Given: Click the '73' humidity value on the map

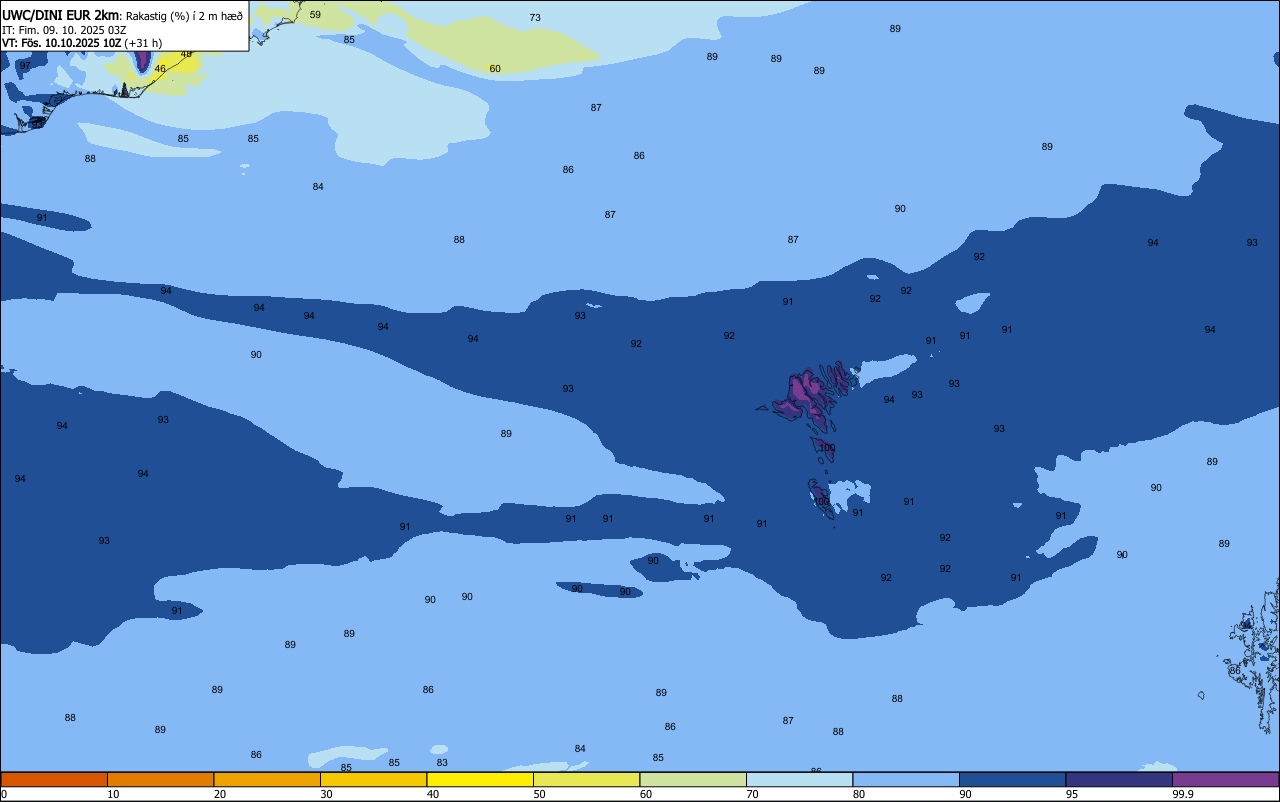Looking at the screenshot, I should 535,18.
